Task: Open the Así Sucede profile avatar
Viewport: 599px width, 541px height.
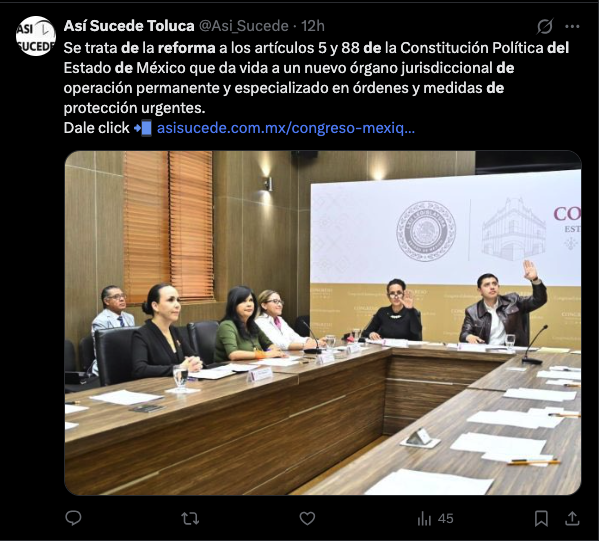Action: point(36,36)
